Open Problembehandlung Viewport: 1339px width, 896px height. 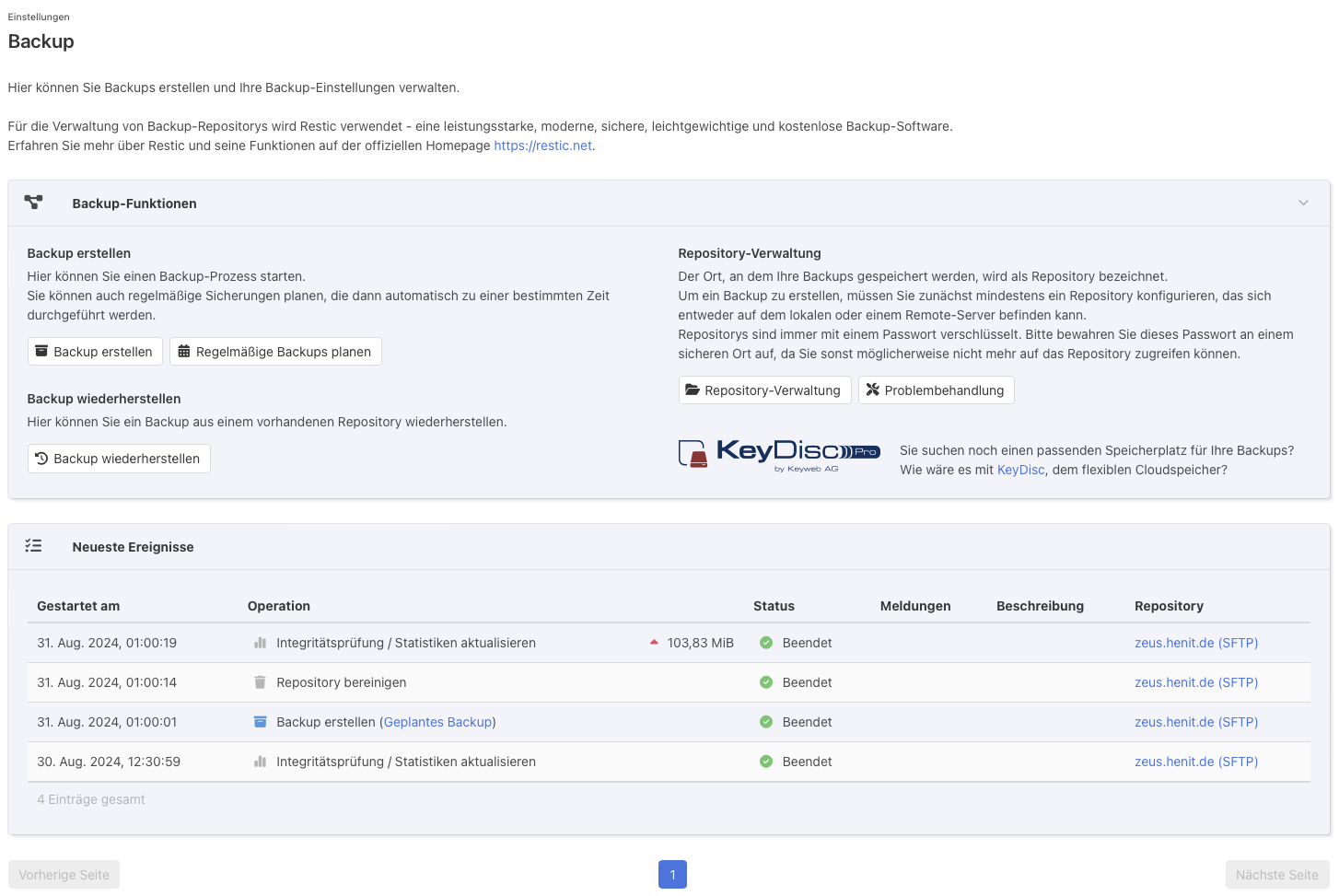pos(936,390)
